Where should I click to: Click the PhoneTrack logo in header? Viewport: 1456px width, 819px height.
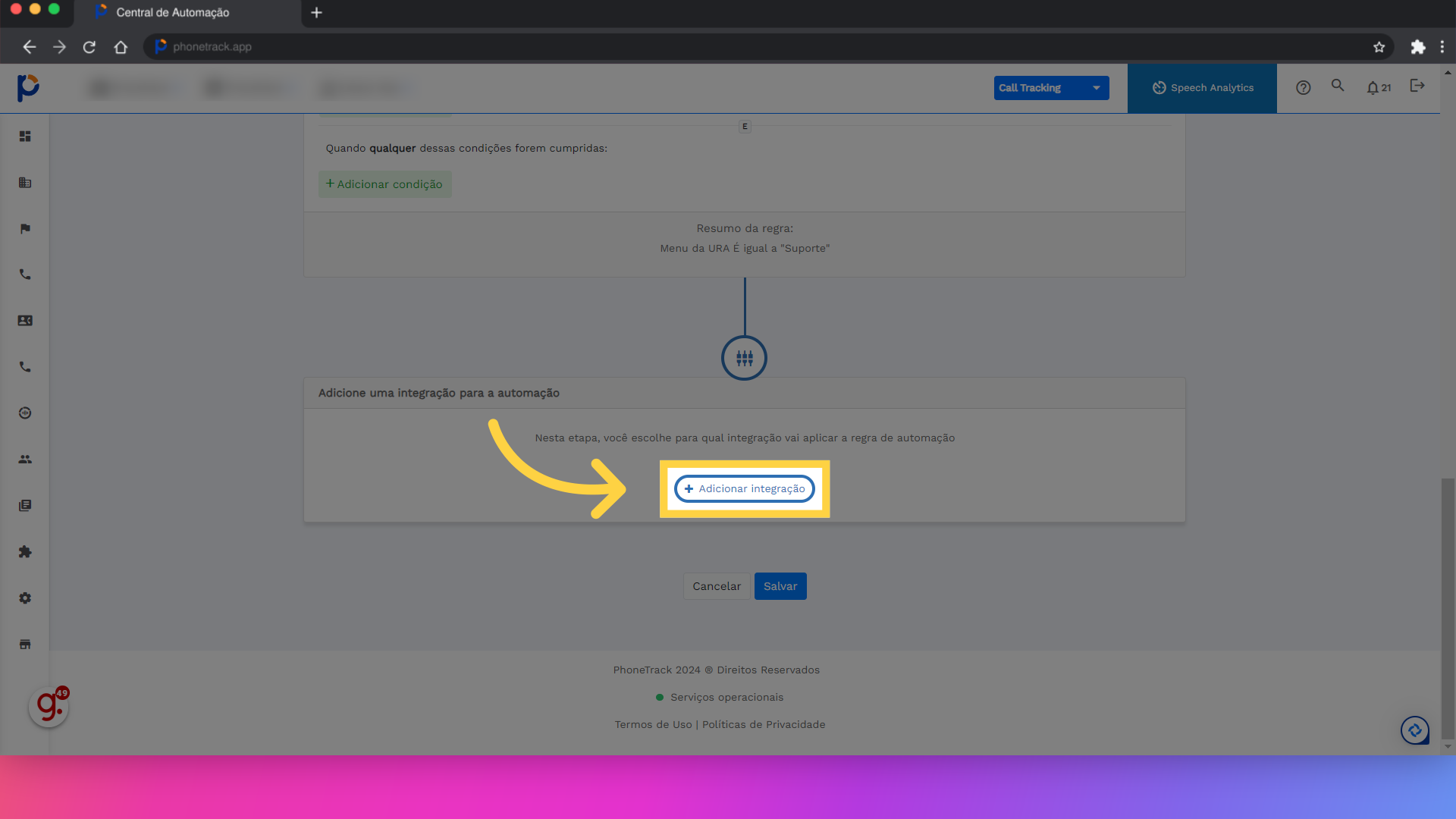tap(28, 88)
